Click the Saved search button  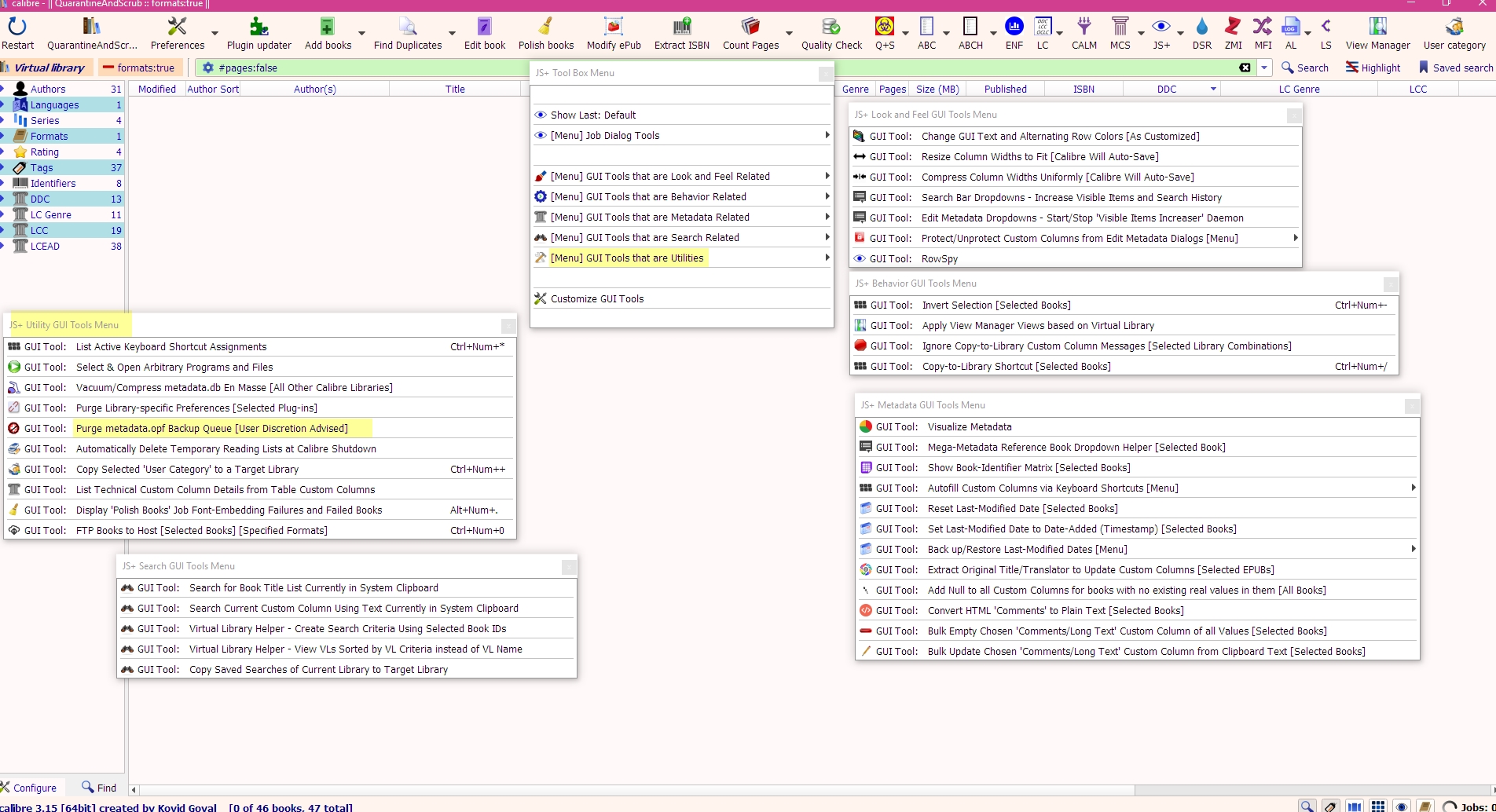click(x=1455, y=68)
